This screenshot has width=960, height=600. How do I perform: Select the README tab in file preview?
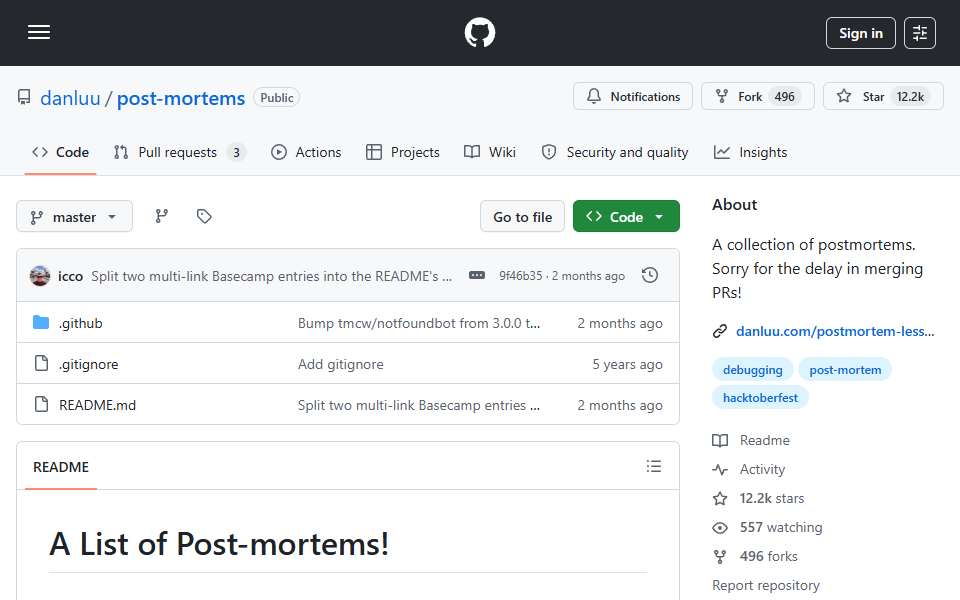(x=61, y=467)
